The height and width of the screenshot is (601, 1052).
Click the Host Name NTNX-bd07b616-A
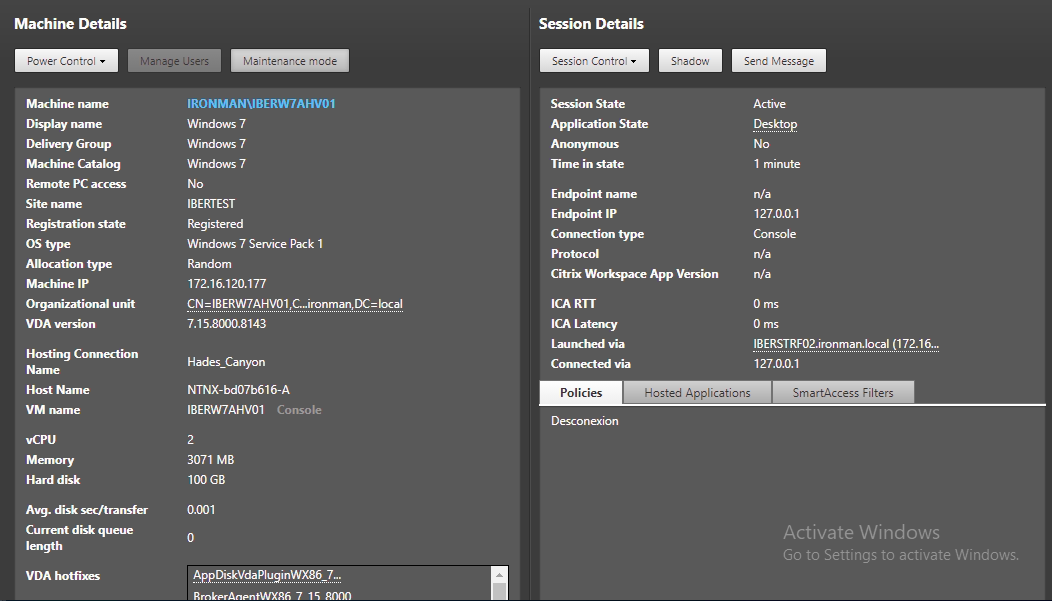tap(238, 390)
